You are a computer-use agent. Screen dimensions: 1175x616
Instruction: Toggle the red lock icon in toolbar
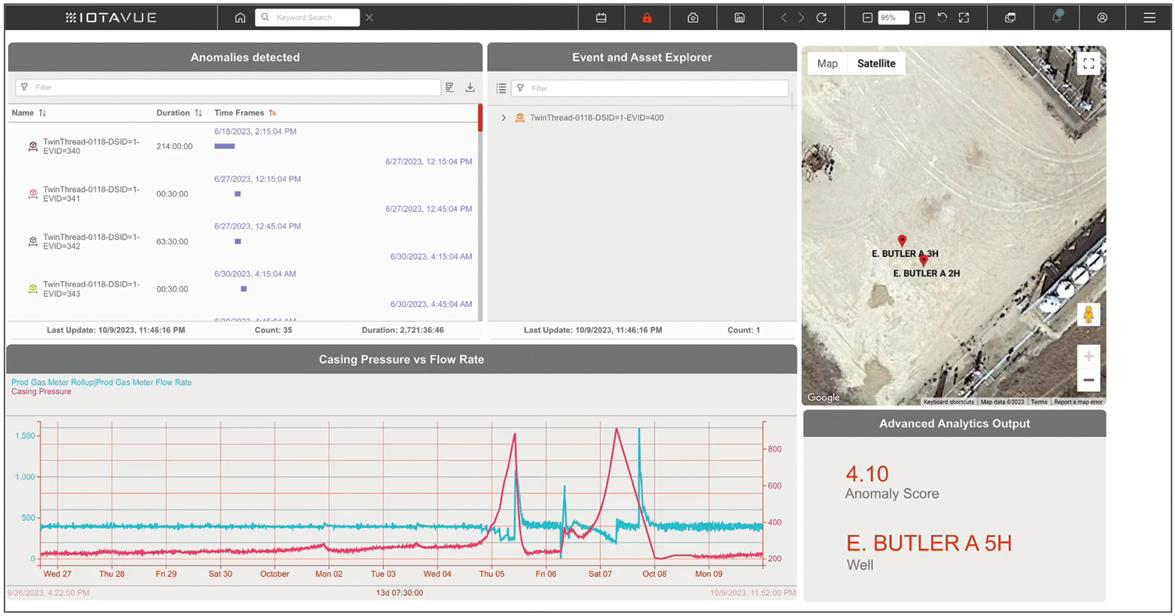647,18
